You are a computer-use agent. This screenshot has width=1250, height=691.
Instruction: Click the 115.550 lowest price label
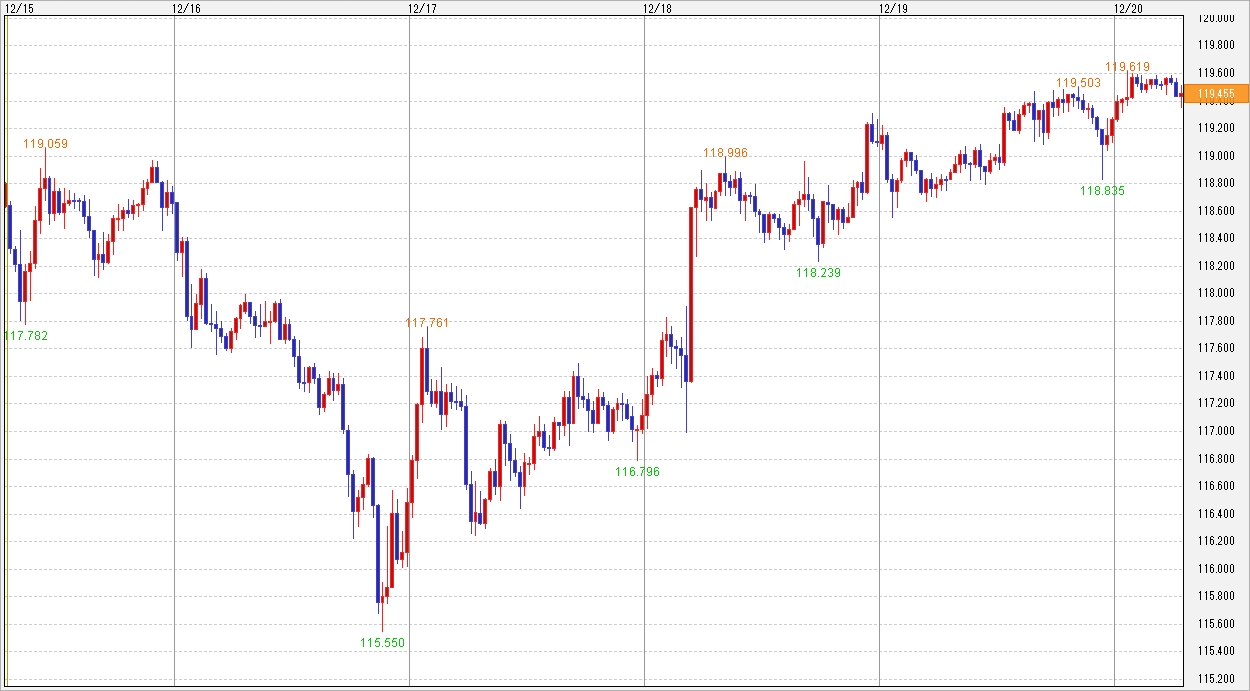[383, 642]
